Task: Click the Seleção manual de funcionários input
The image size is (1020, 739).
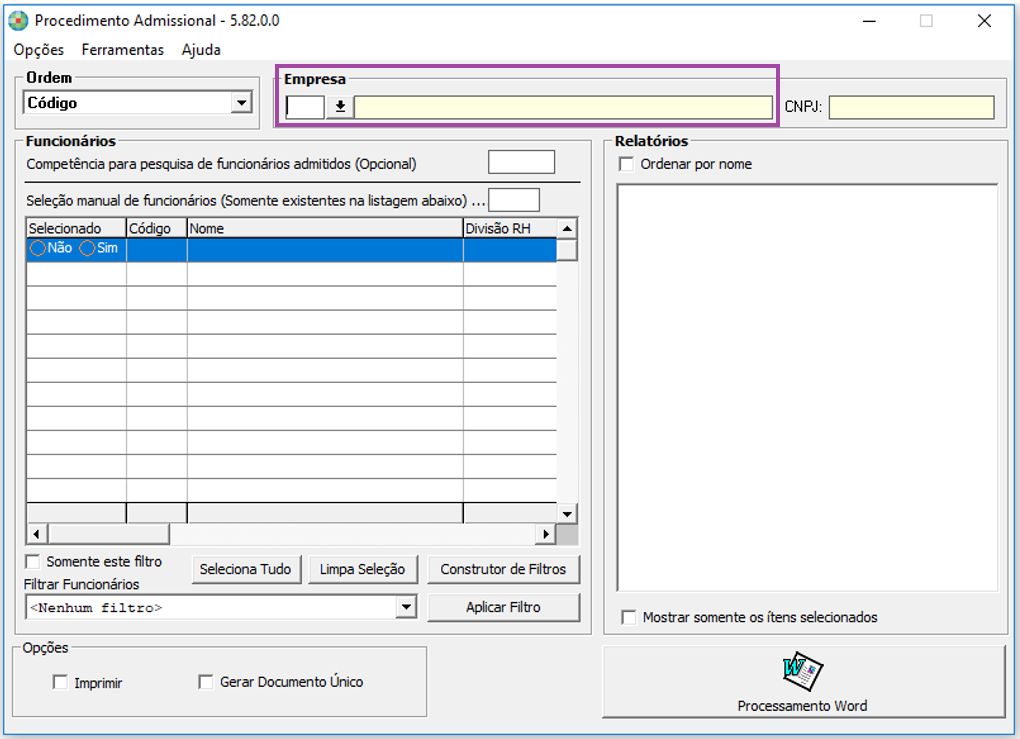Action: point(514,200)
